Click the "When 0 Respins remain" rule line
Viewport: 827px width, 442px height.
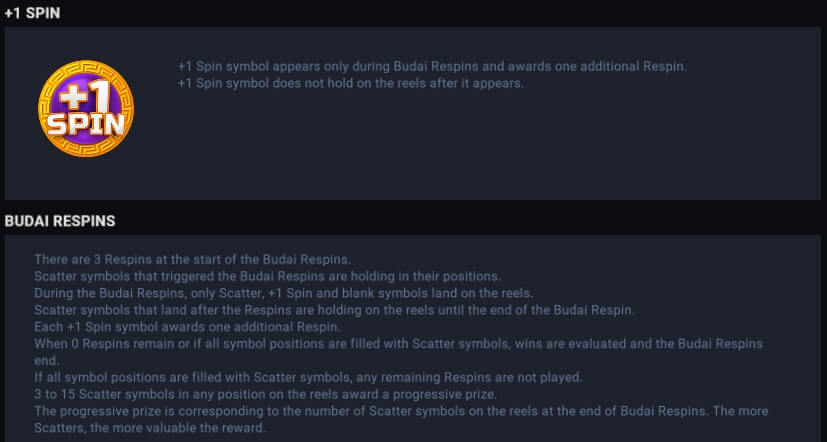[x=398, y=344]
